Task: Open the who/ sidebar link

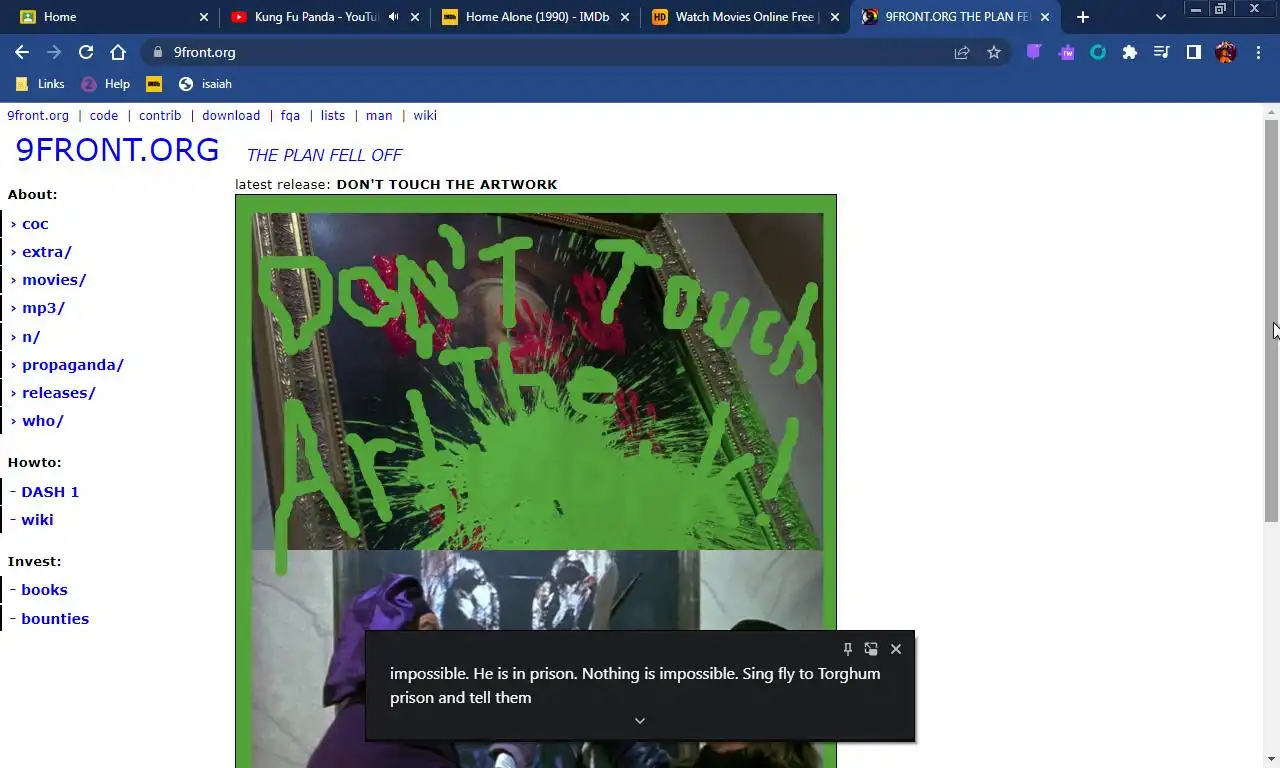Action: [43, 421]
